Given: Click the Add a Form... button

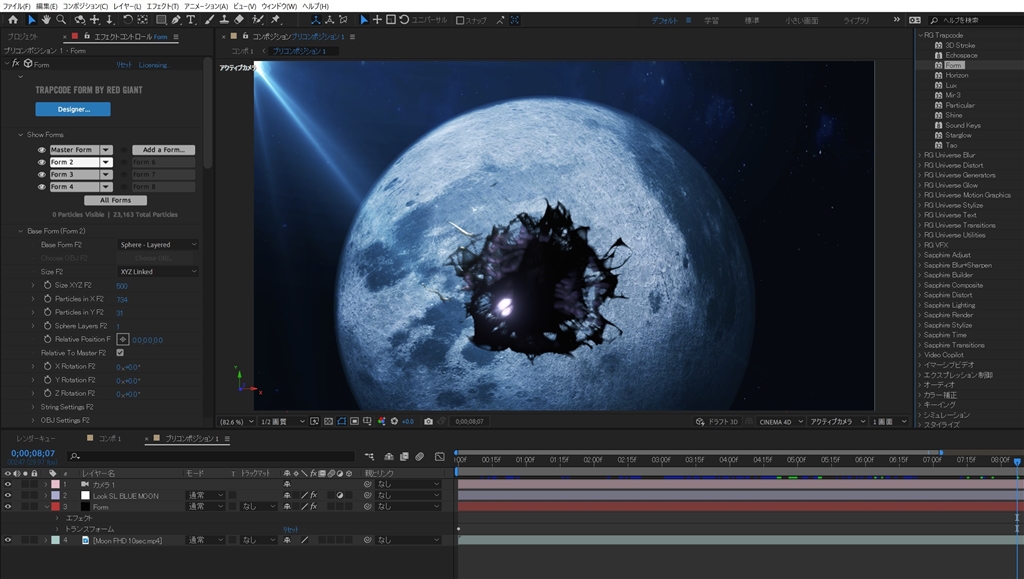Looking at the screenshot, I should tap(163, 150).
